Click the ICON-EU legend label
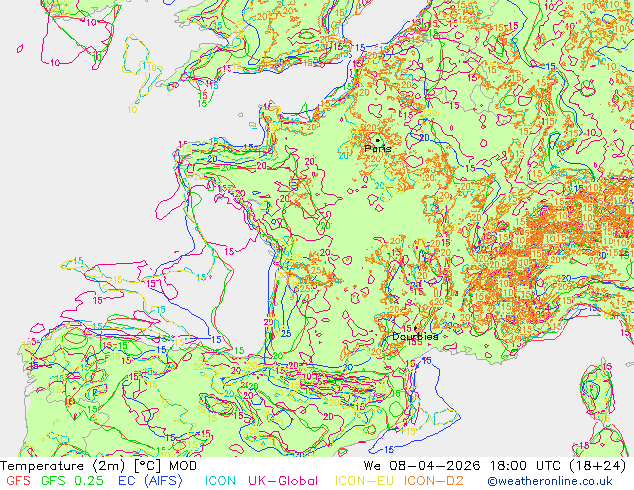Screen dimensions: 634x490 click(x=364, y=481)
